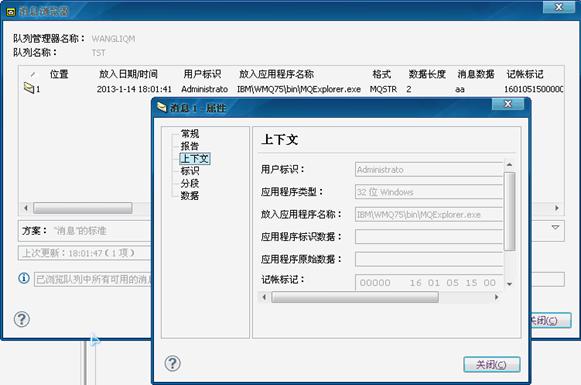Click the message table horizontal scrollbar thumb

point(83,208)
